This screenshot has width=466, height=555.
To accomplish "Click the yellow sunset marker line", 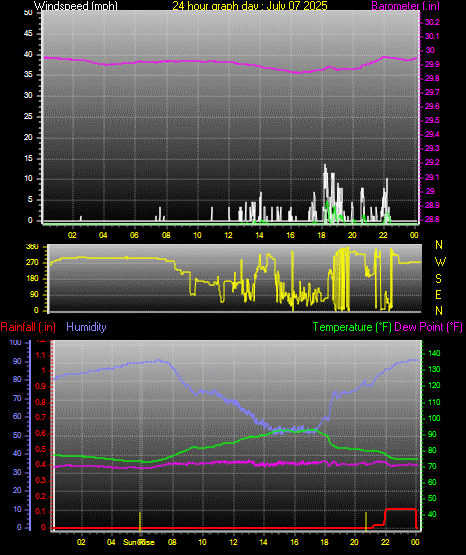I will [x=366, y=521].
